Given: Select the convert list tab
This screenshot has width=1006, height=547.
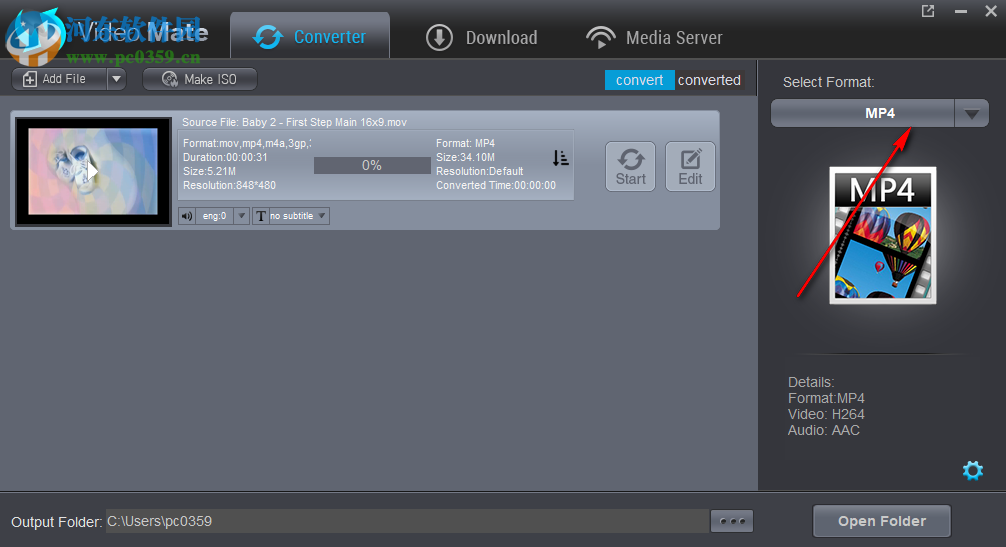Looking at the screenshot, I should [x=639, y=80].
